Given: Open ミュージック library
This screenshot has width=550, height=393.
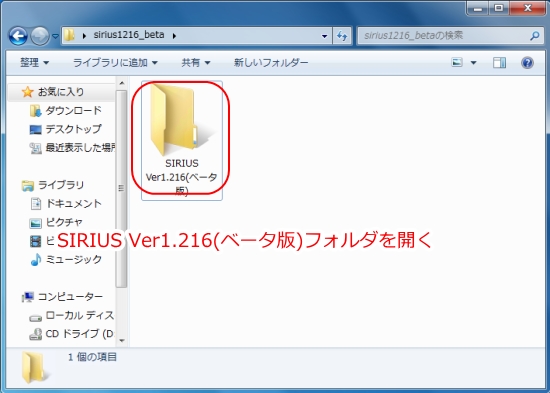Looking at the screenshot, I should 74,259.
